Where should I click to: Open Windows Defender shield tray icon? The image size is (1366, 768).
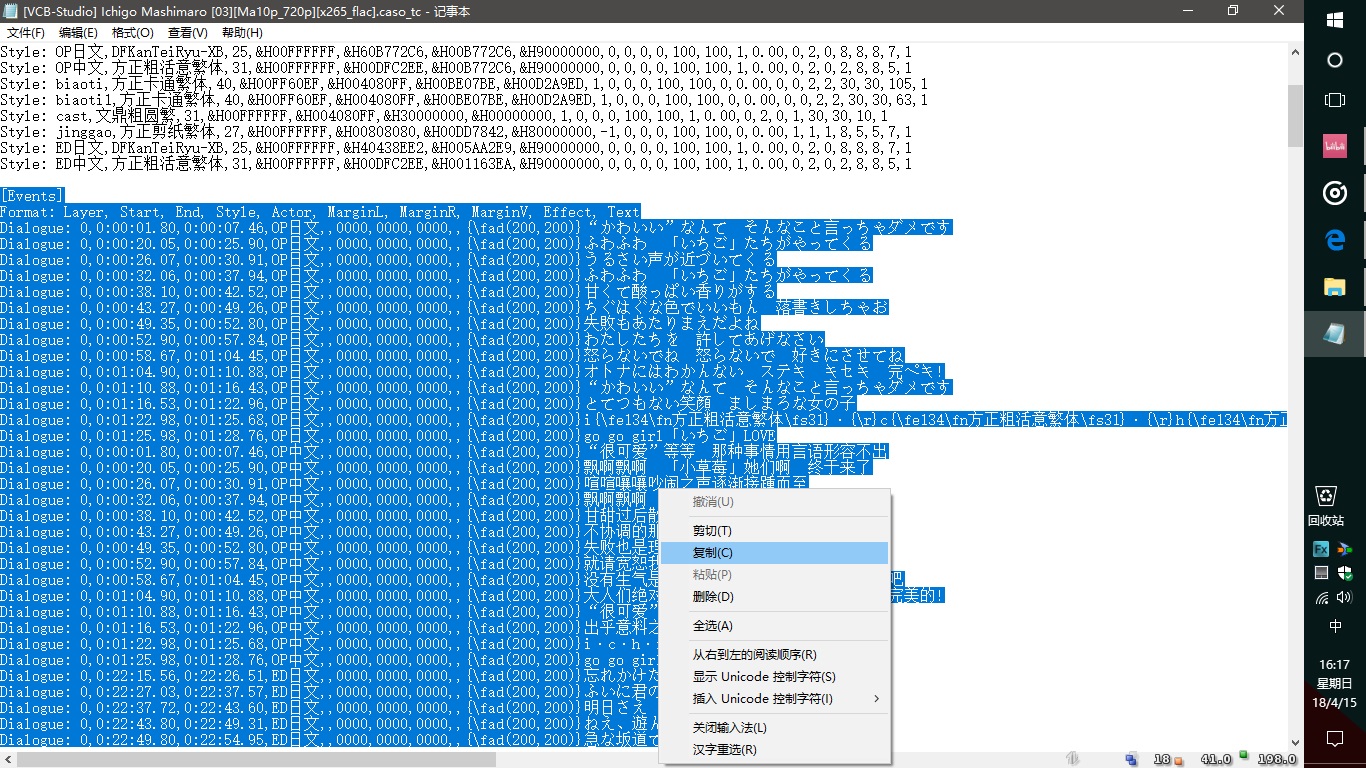click(x=1345, y=573)
